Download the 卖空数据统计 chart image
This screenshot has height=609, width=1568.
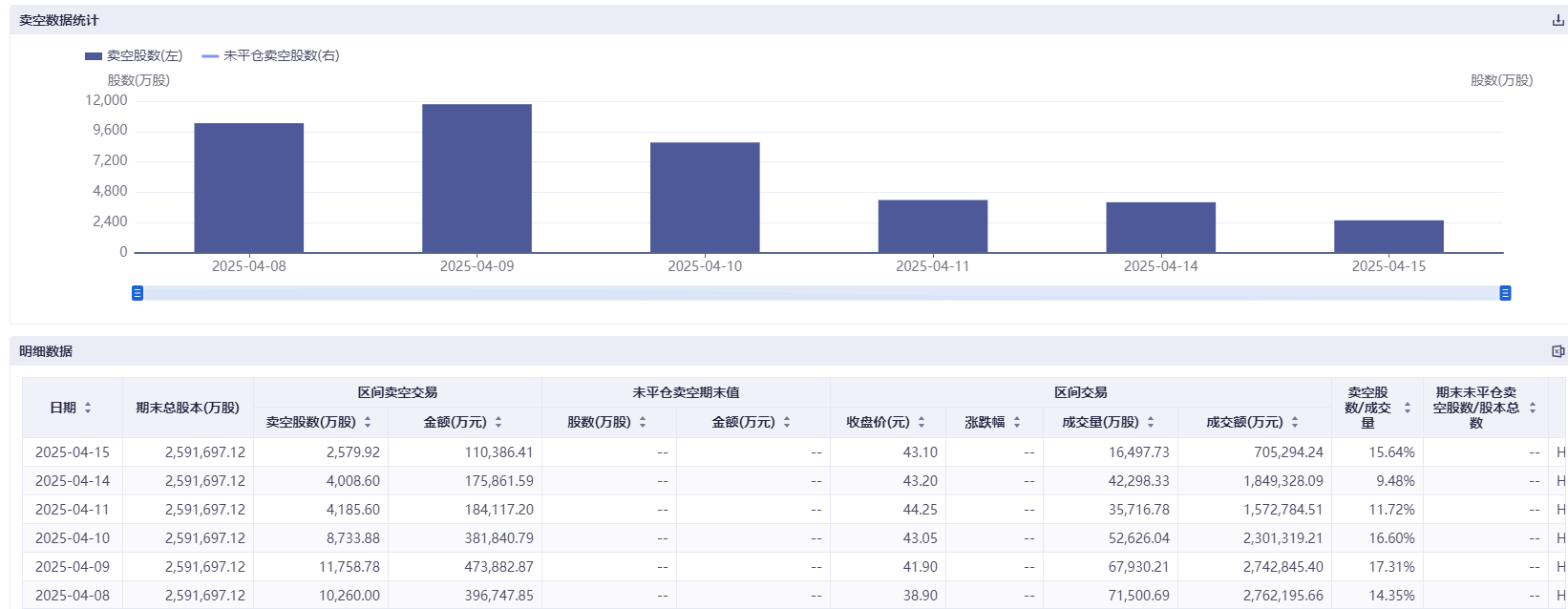[x=1557, y=20]
